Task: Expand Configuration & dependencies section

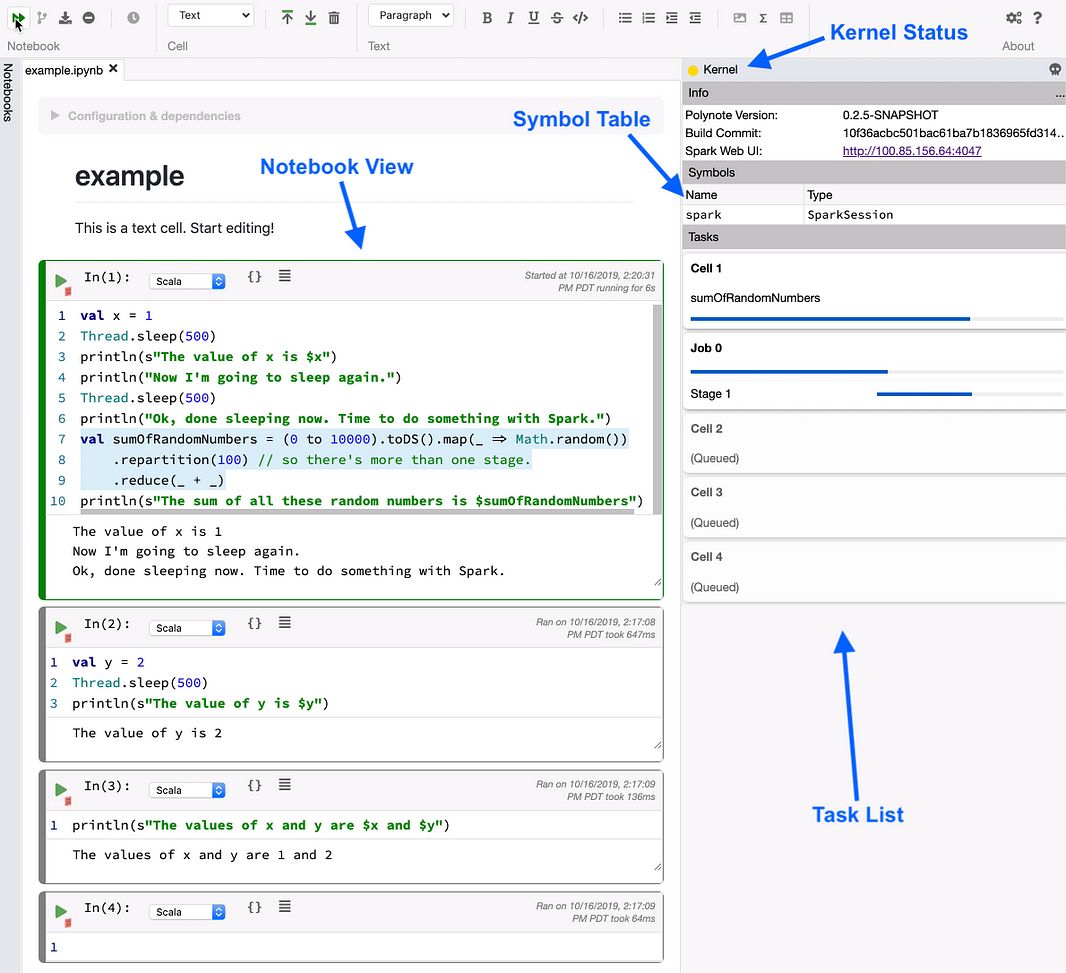Action: 350,116
